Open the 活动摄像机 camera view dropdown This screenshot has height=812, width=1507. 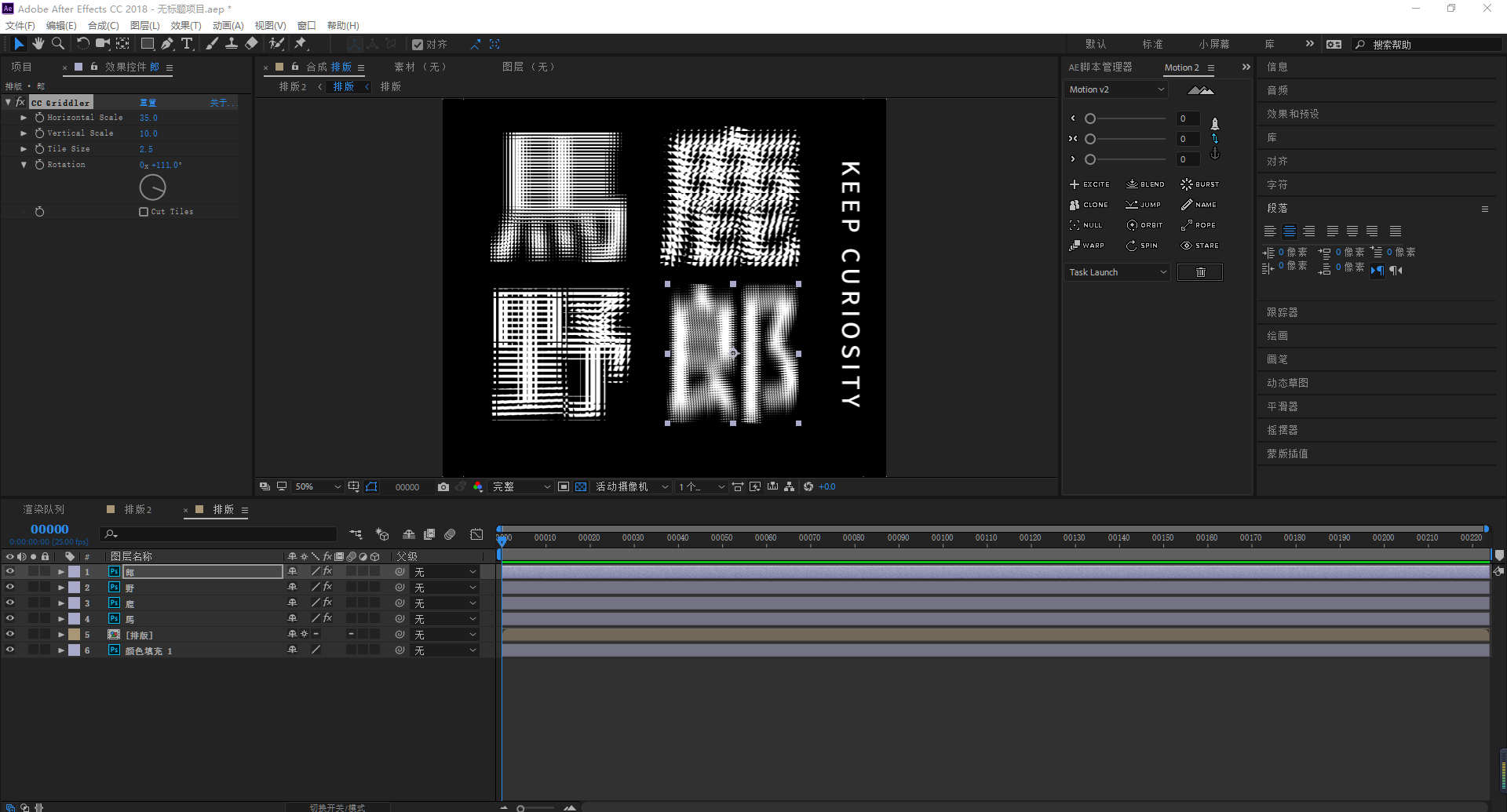point(632,487)
